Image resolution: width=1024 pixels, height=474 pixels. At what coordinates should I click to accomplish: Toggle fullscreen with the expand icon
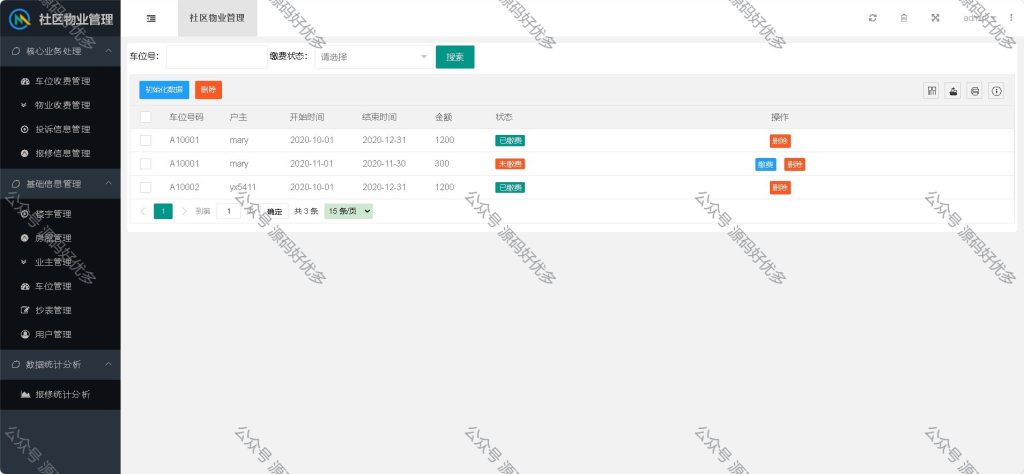(935, 18)
